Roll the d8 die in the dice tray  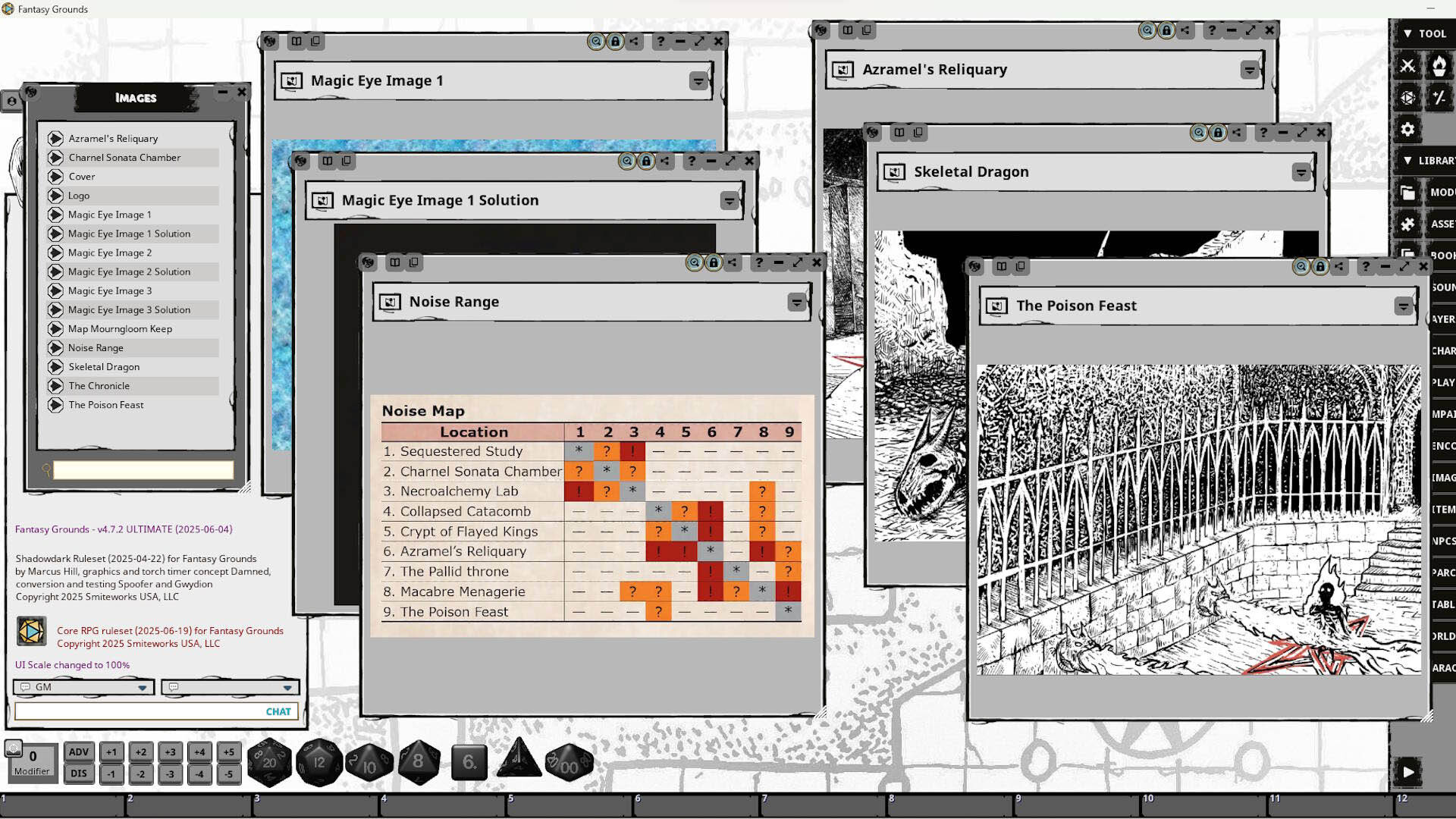point(419,761)
